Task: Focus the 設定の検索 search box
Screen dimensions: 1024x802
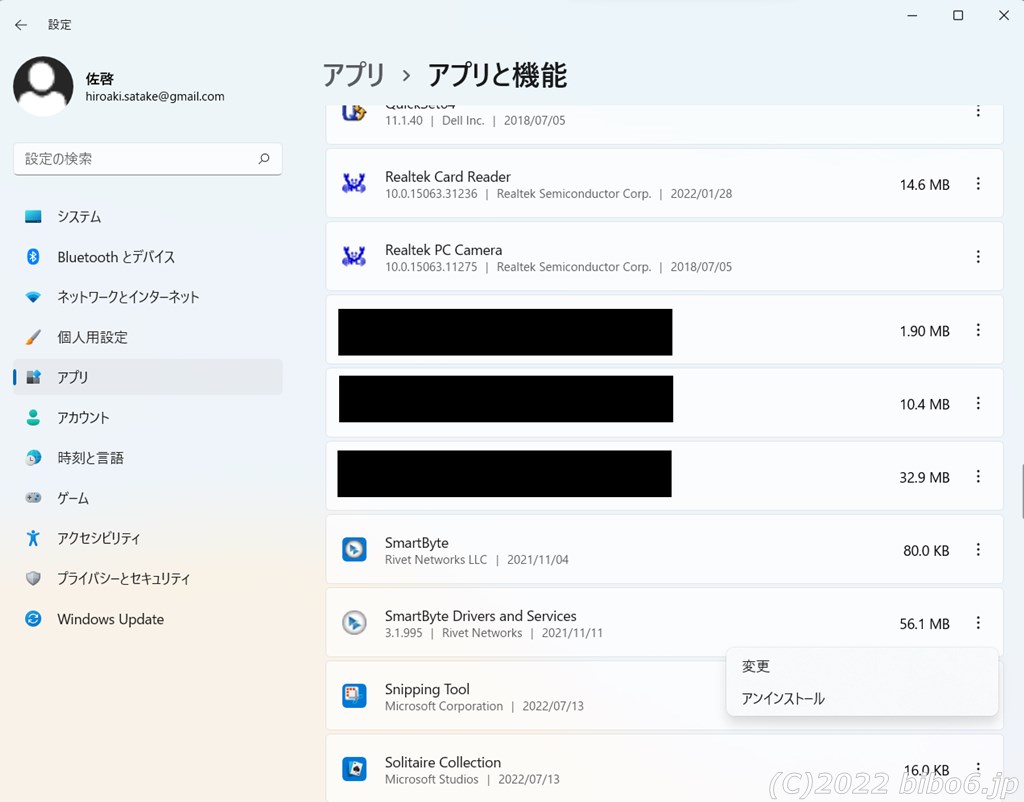Action: pos(148,159)
